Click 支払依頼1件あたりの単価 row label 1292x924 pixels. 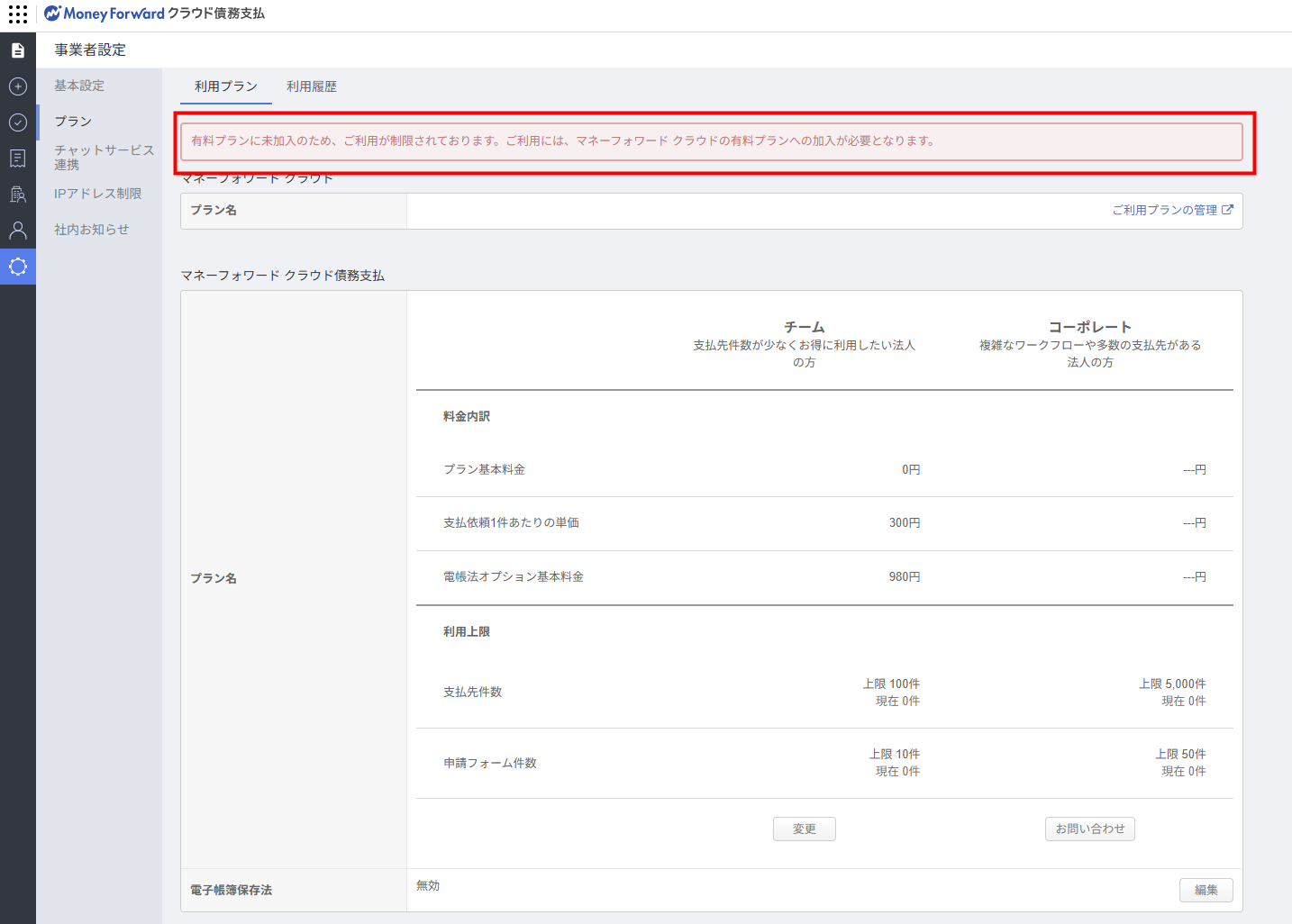coord(511,522)
